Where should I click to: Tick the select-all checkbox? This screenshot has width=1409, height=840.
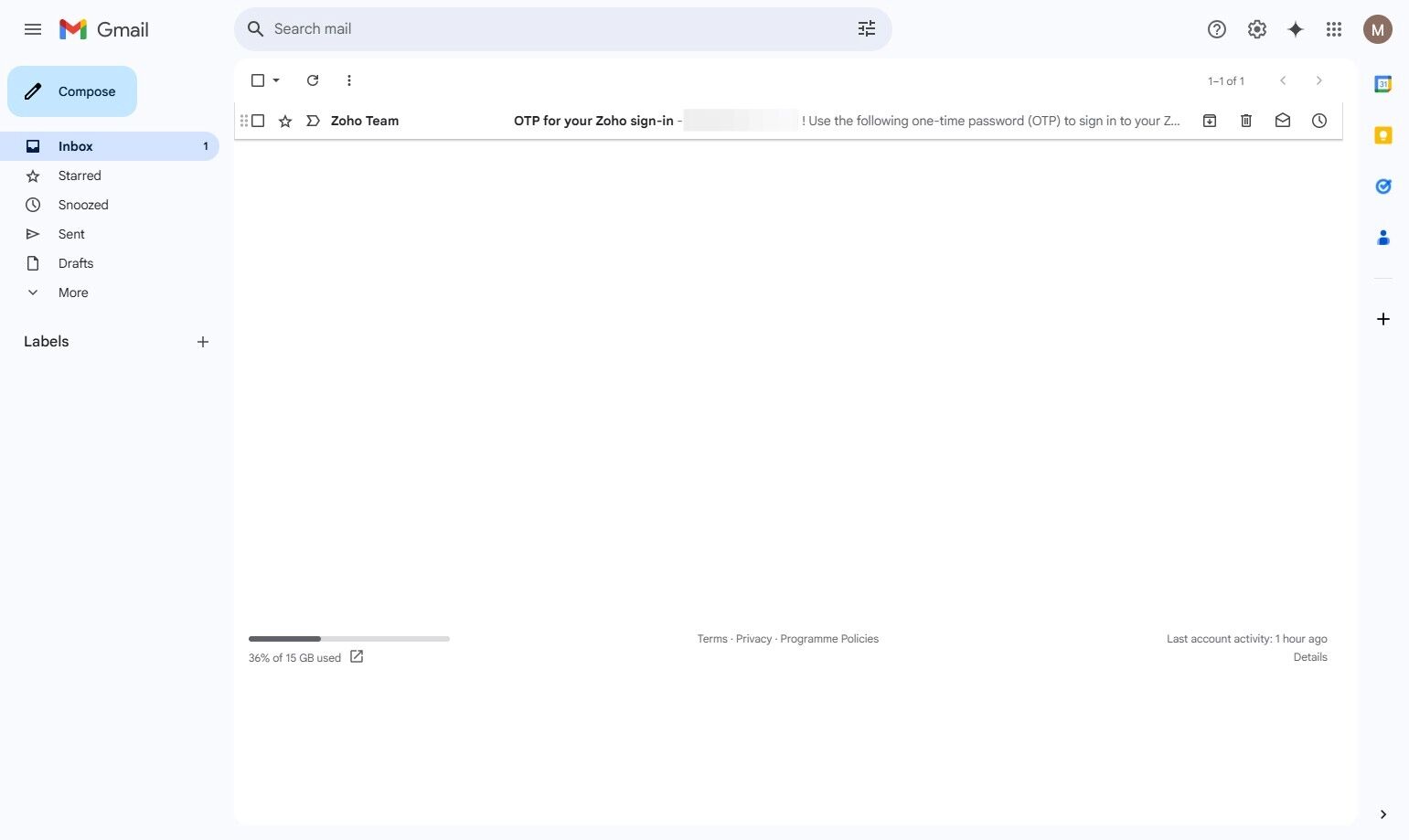(258, 80)
